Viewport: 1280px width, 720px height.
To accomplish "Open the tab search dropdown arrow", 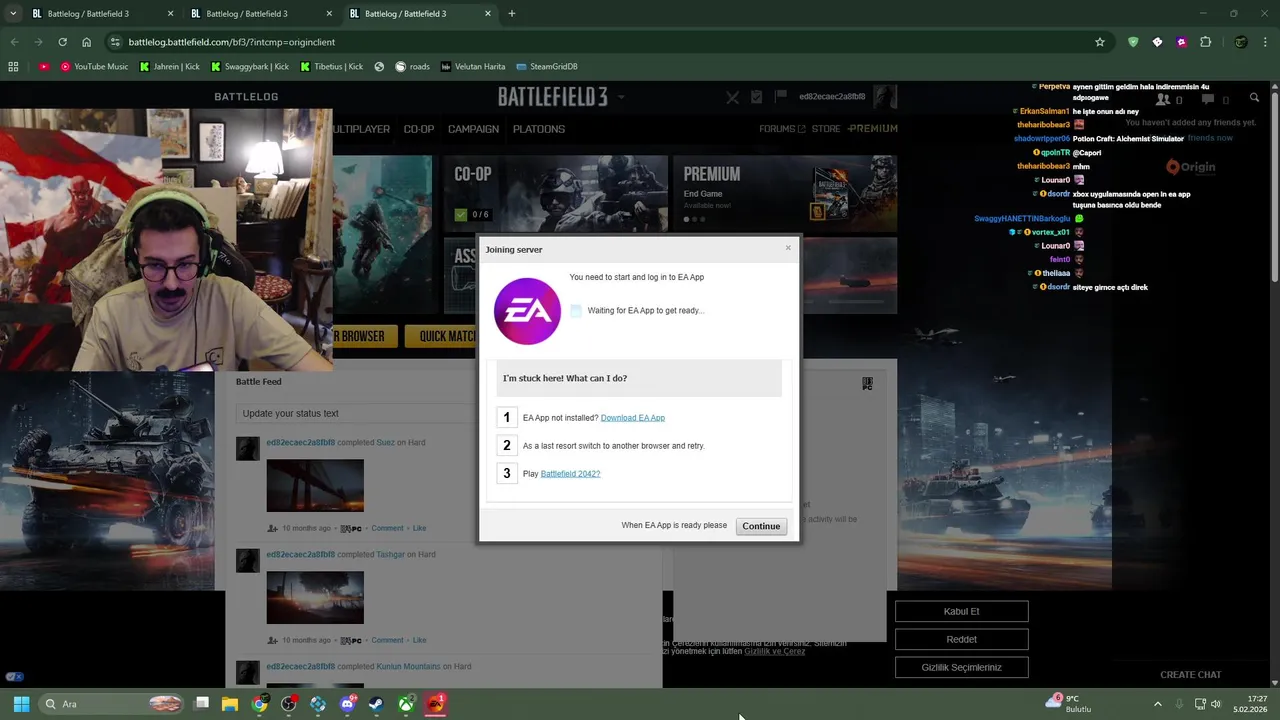I will (x=13, y=14).
